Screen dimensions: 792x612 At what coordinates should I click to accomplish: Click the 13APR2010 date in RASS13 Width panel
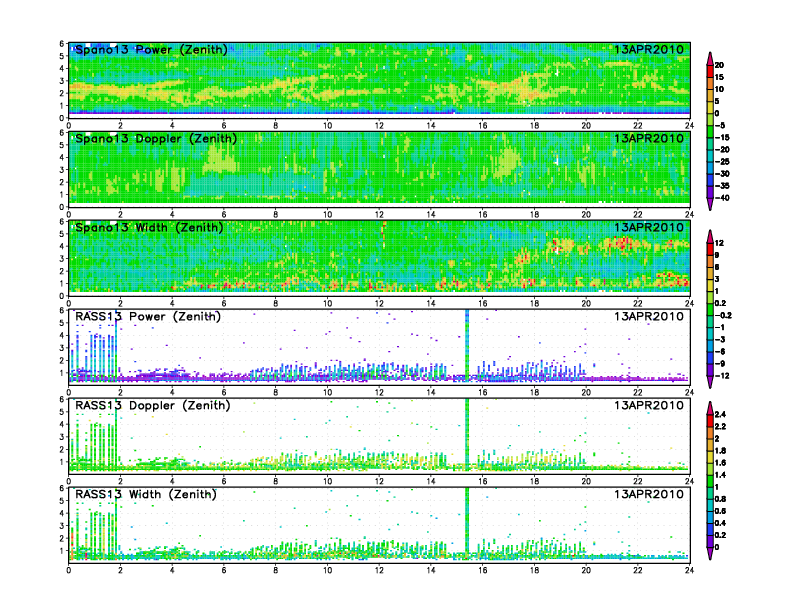pyautogui.click(x=649, y=494)
